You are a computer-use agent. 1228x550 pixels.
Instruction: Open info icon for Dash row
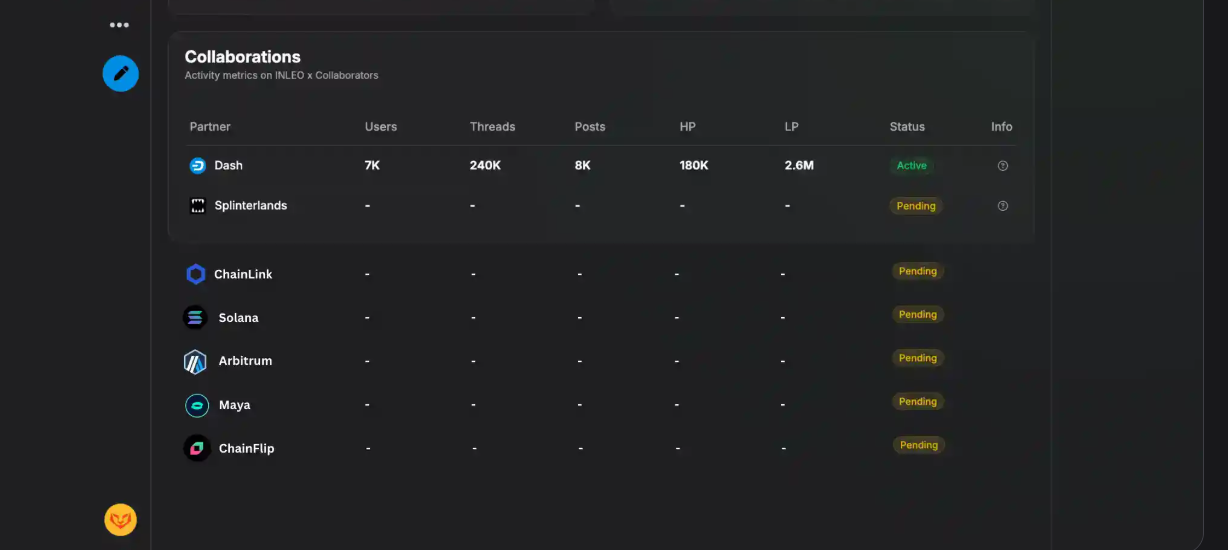click(1003, 166)
